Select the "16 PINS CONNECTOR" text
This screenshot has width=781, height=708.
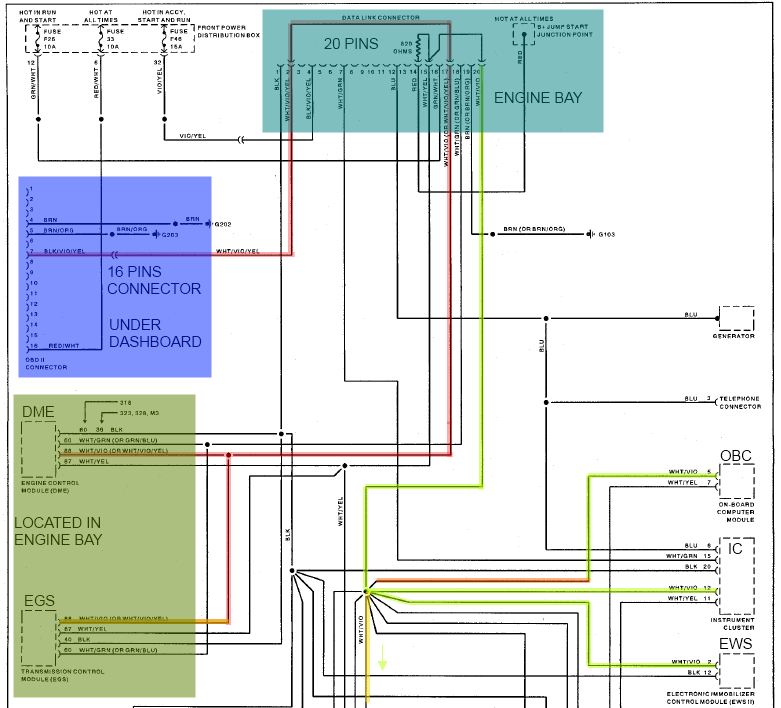(x=154, y=280)
